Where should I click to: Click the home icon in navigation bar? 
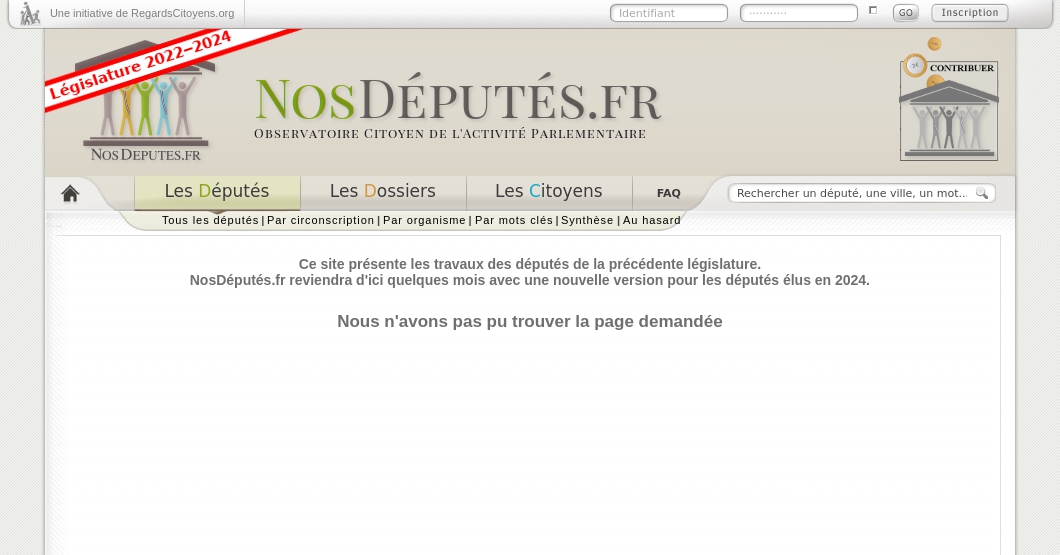(70, 194)
